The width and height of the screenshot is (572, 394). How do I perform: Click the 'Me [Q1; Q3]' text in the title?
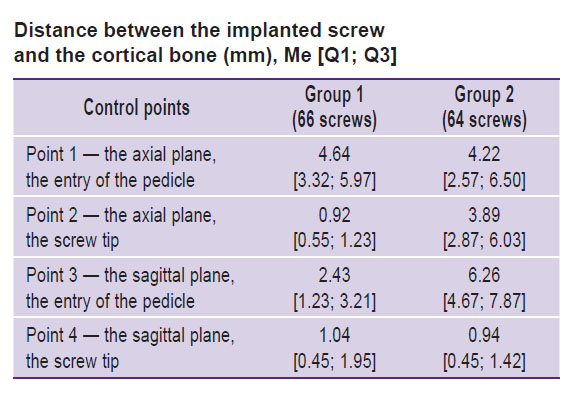pyautogui.click(x=340, y=55)
